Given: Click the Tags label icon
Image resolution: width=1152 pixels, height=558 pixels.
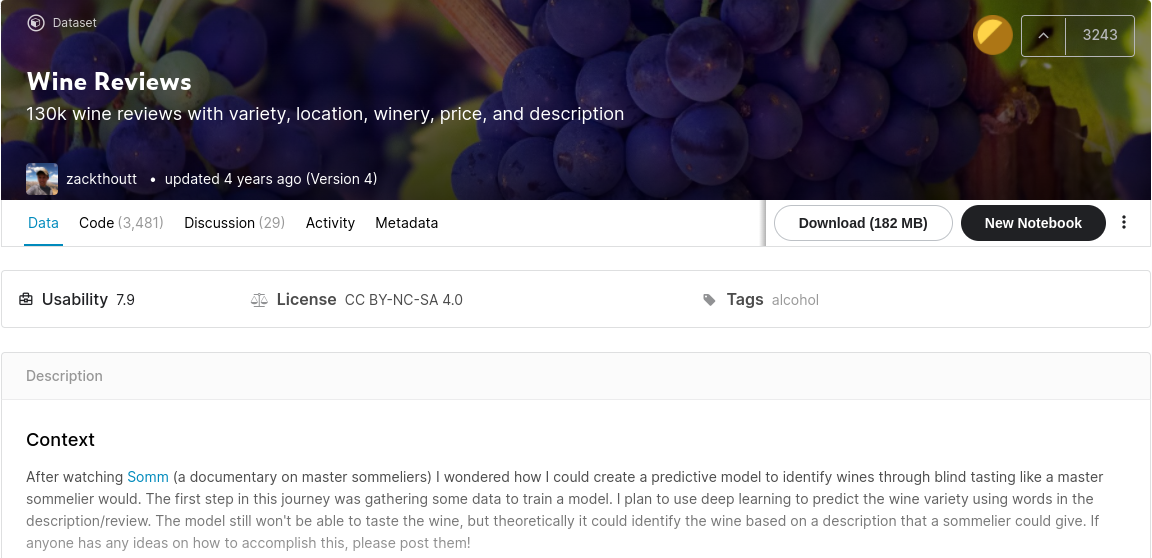Looking at the screenshot, I should [710, 299].
